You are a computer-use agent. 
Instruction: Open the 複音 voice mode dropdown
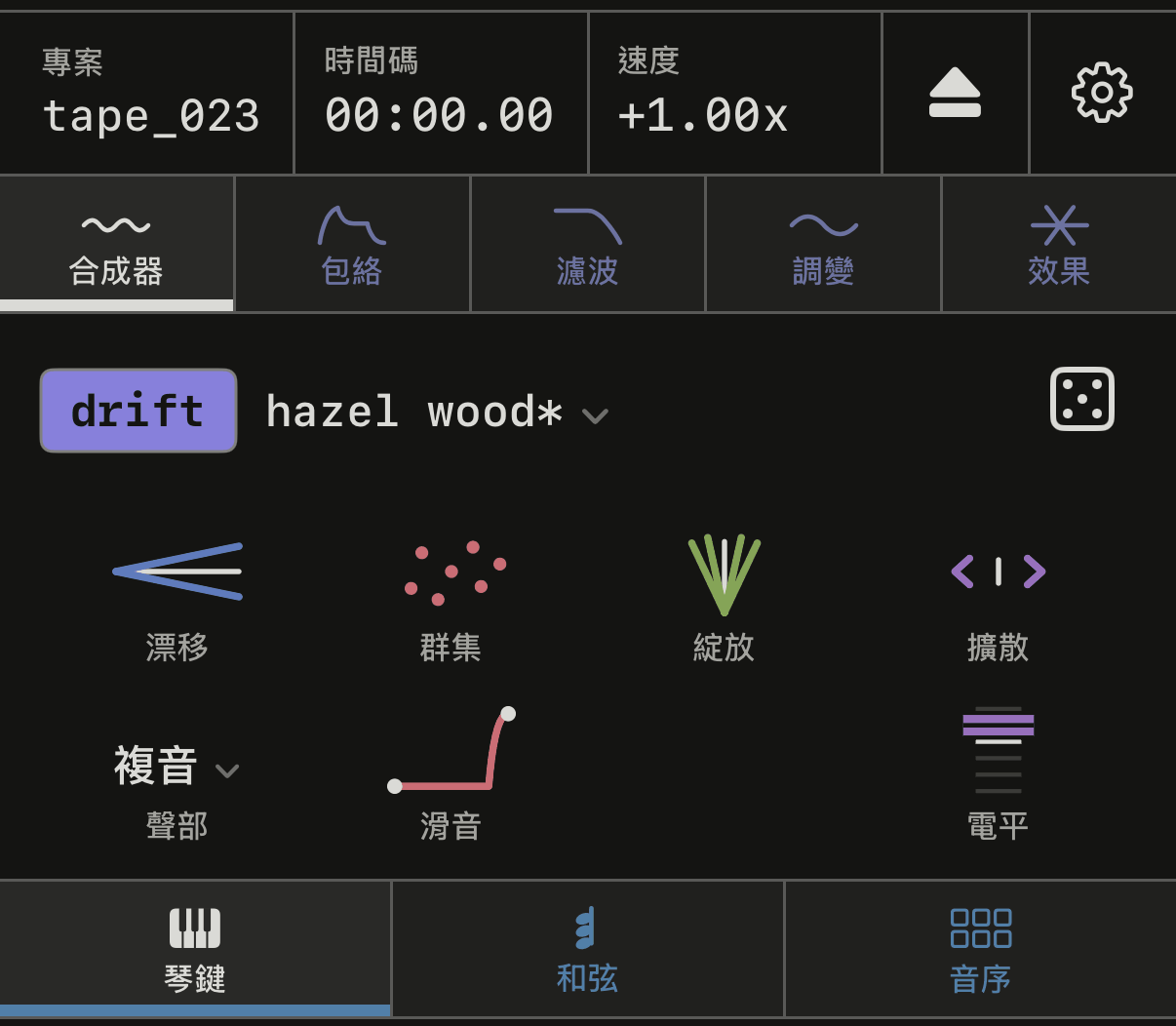point(176,767)
